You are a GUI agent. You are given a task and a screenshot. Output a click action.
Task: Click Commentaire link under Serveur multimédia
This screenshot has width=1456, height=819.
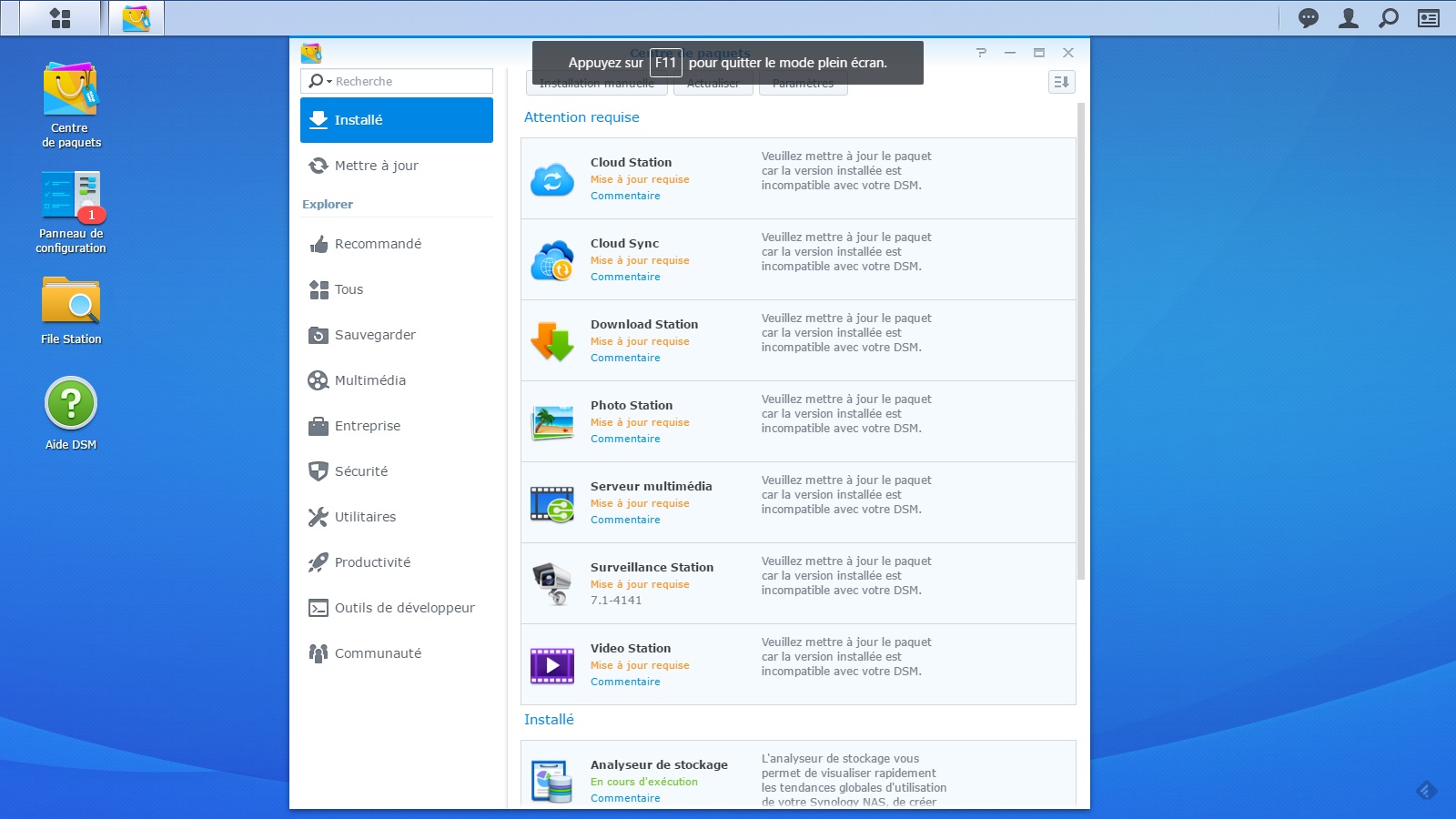click(x=625, y=520)
